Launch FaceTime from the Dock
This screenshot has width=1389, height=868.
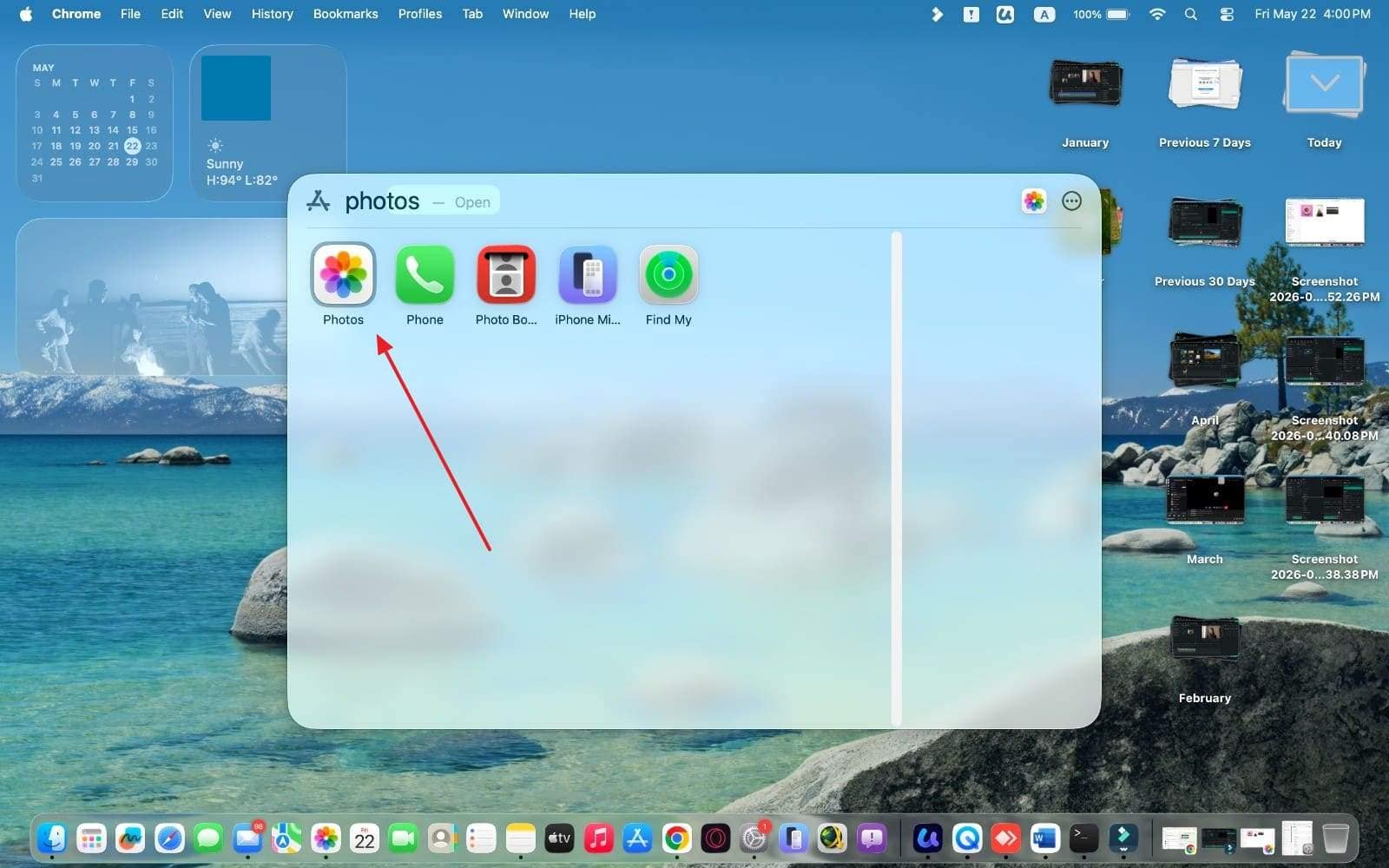coord(403,838)
